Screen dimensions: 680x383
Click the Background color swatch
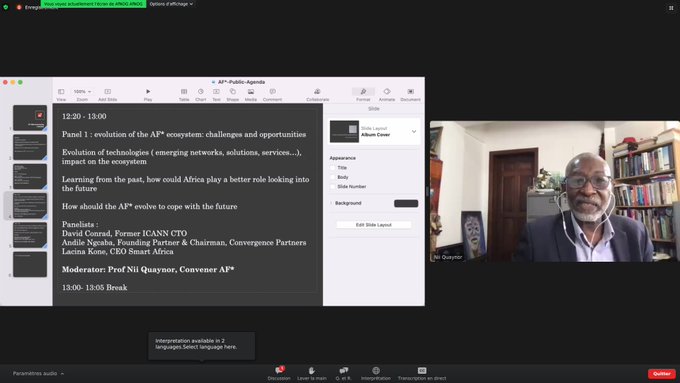pos(406,203)
